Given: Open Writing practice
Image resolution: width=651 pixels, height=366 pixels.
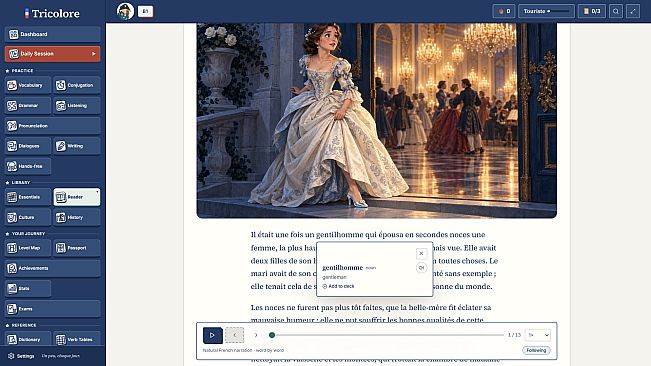Looking at the screenshot, I should (77, 146).
